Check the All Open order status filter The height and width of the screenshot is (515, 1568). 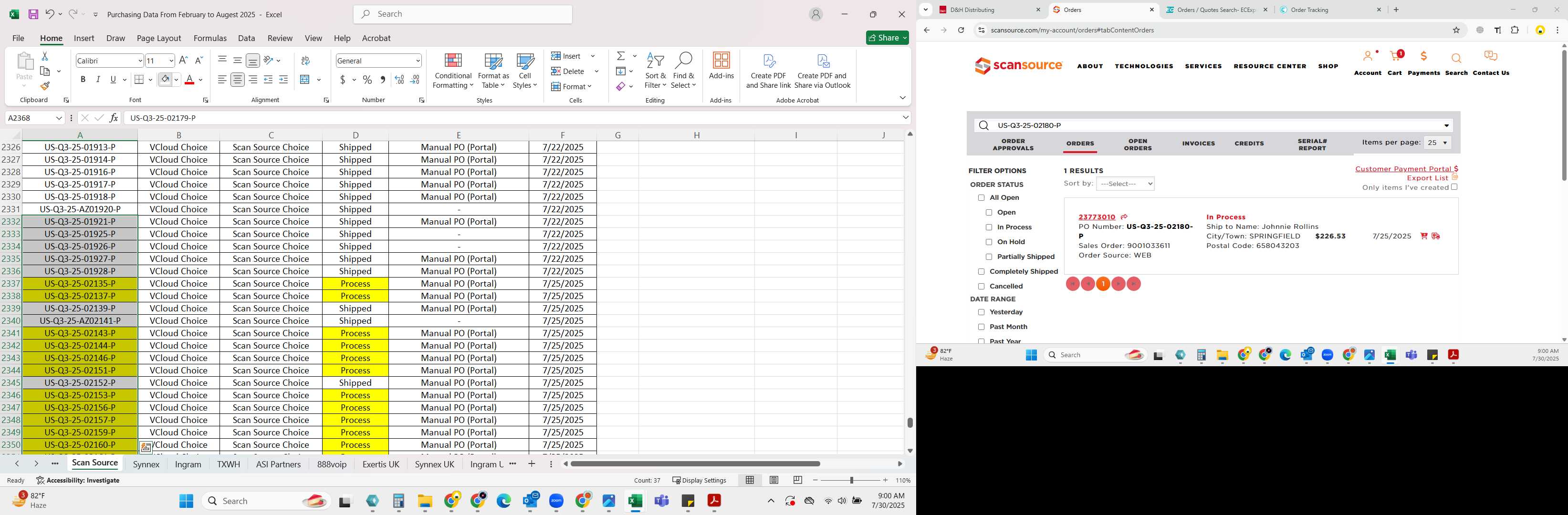pyautogui.click(x=981, y=197)
